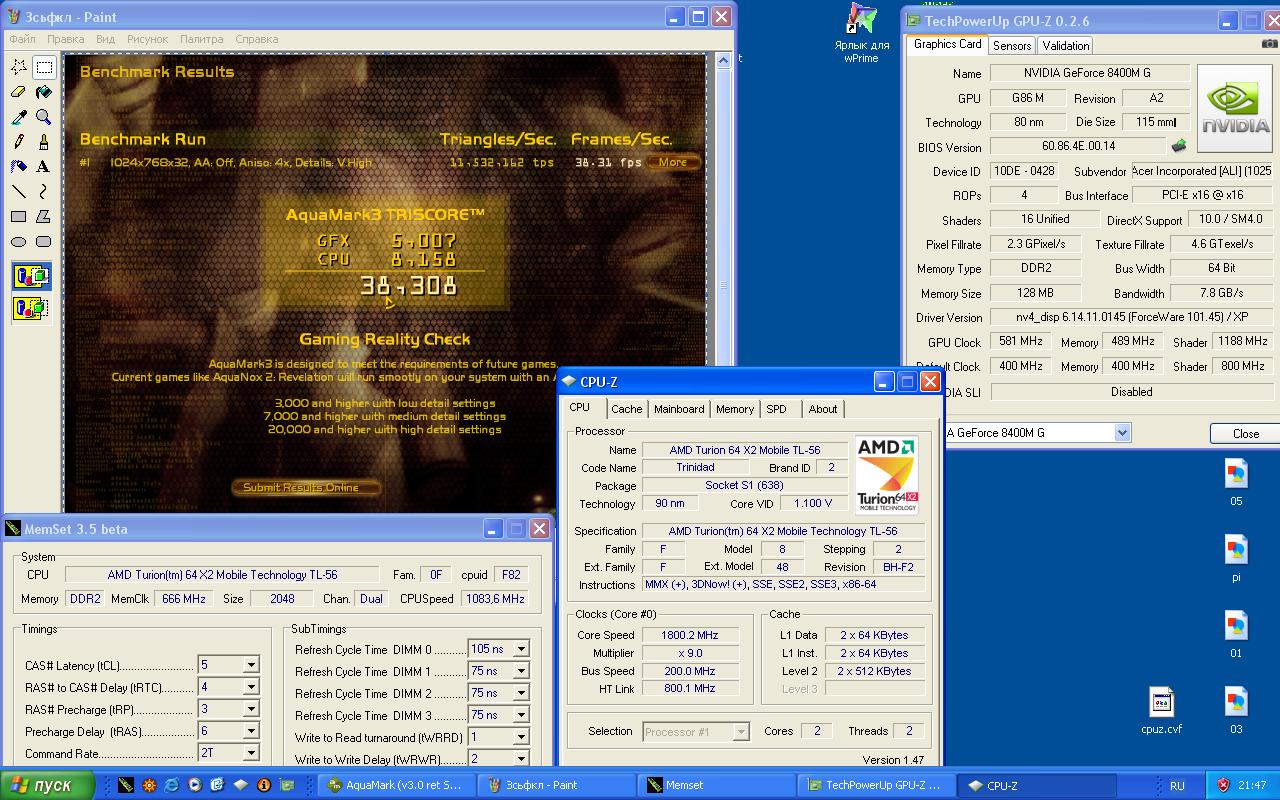Open the SPD tab in CPU-Z
This screenshot has width=1280, height=800.
coord(777,409)
